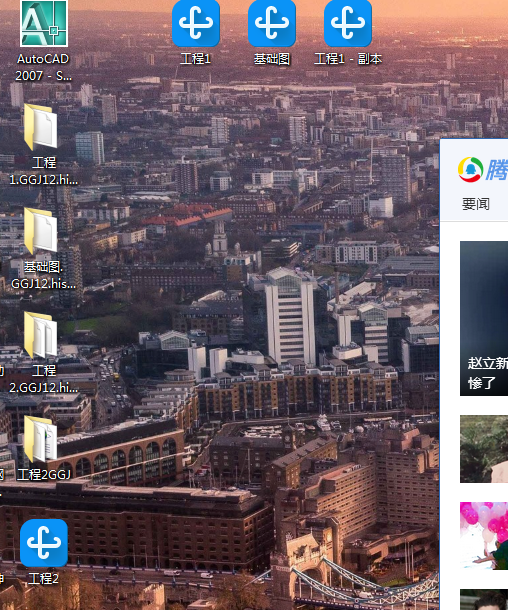
Task: Select the 工程1 - 副本 label text
Action: (348, 59)
